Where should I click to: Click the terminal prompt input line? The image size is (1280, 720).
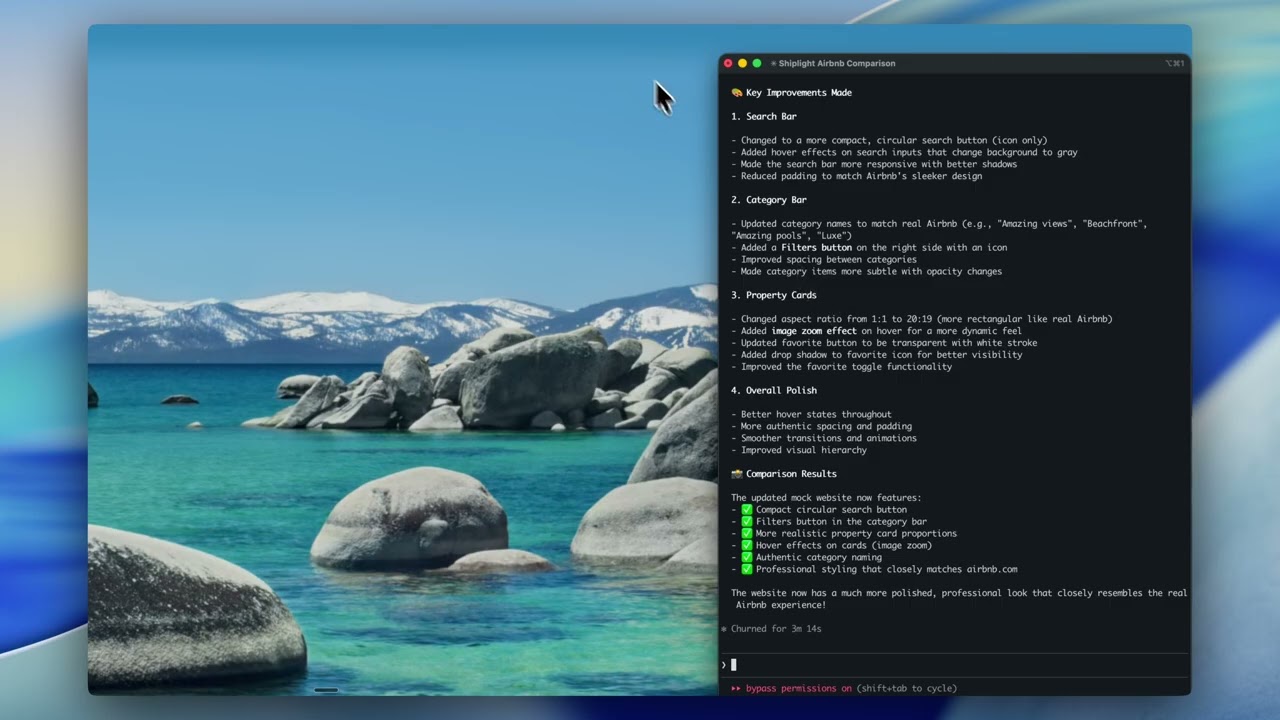tap(955, 665)
